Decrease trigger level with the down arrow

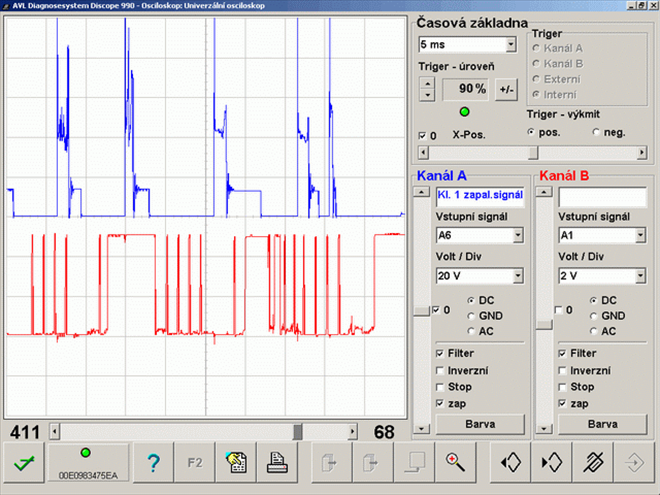(x=427, y=95)
